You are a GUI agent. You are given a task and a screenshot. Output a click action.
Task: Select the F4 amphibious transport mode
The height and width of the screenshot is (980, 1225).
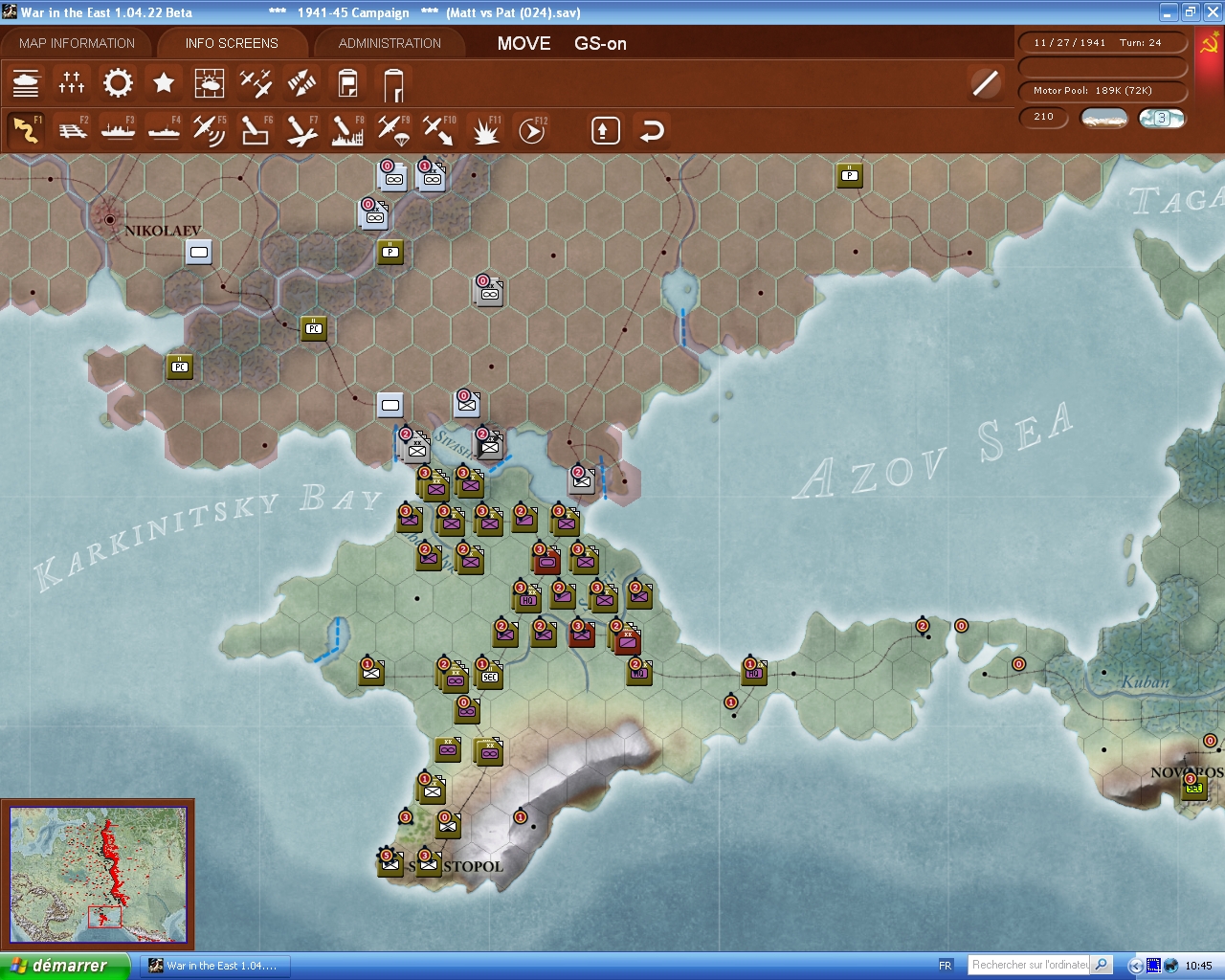coord(164,129)
